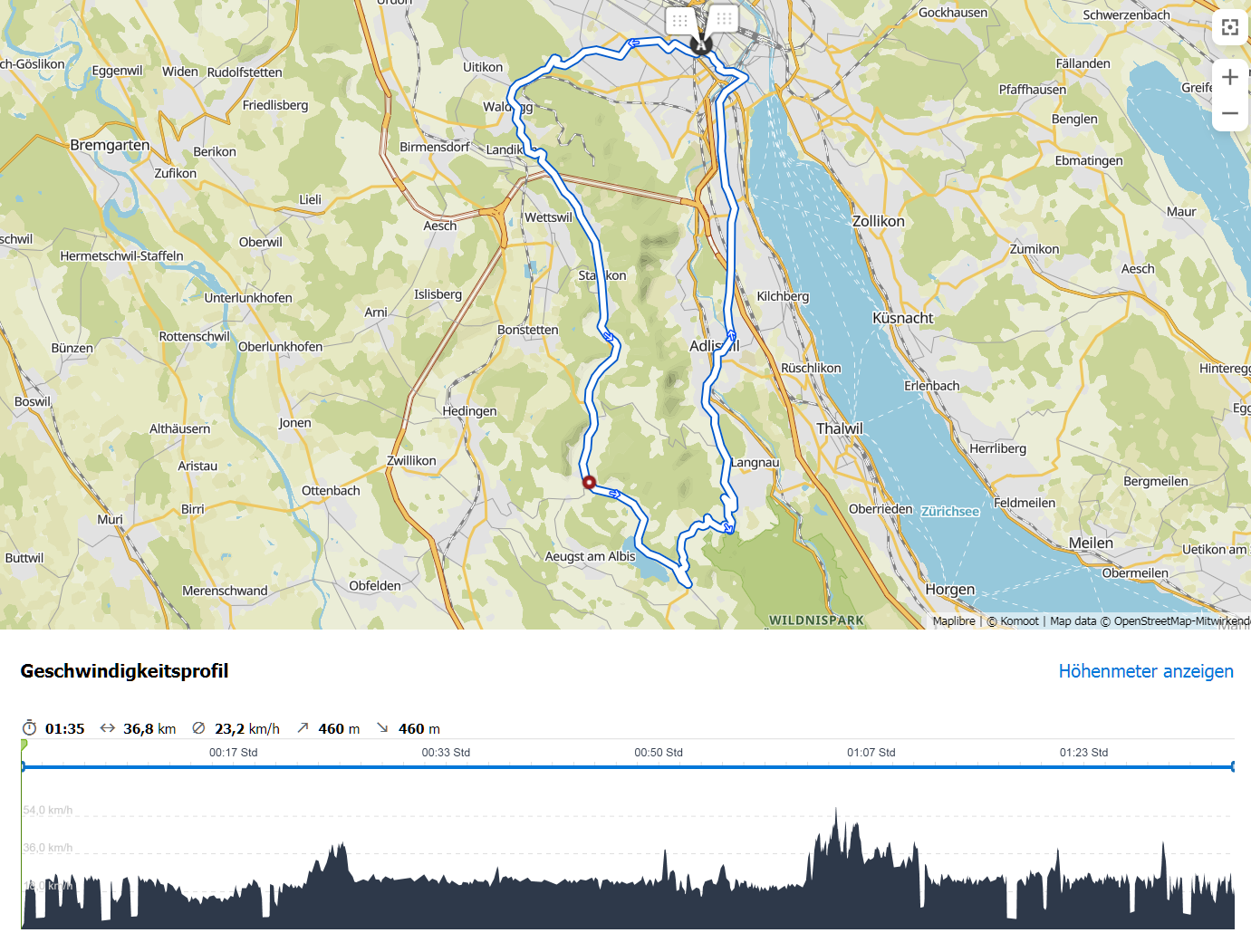Screen dimensions: 1251x952
Task: Click the highest speed peak in the chart
Action: coord(835,813)
